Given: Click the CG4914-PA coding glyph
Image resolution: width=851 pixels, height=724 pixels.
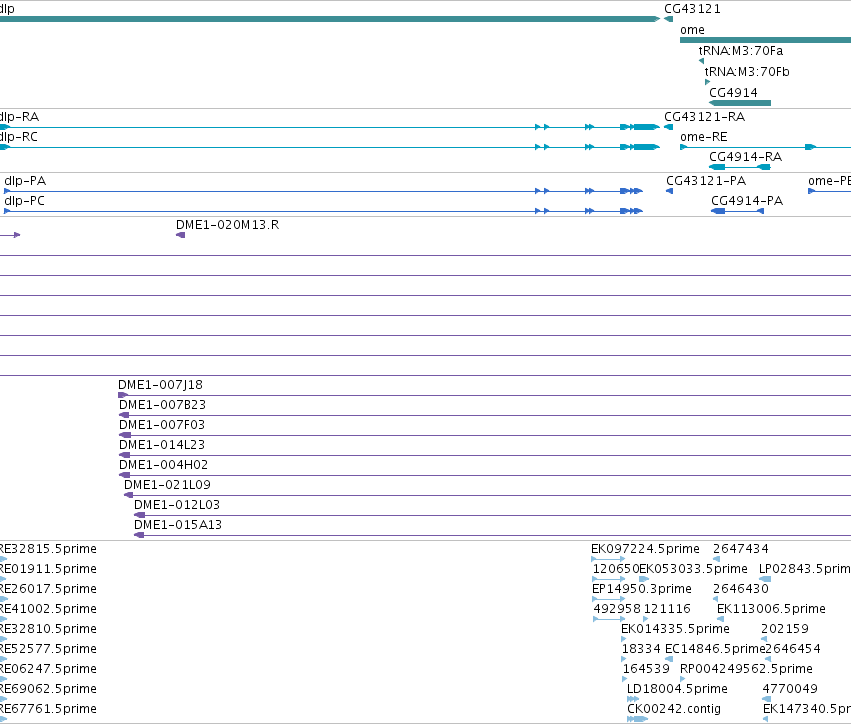Looking at the screenshot, I should coord(738,211).
